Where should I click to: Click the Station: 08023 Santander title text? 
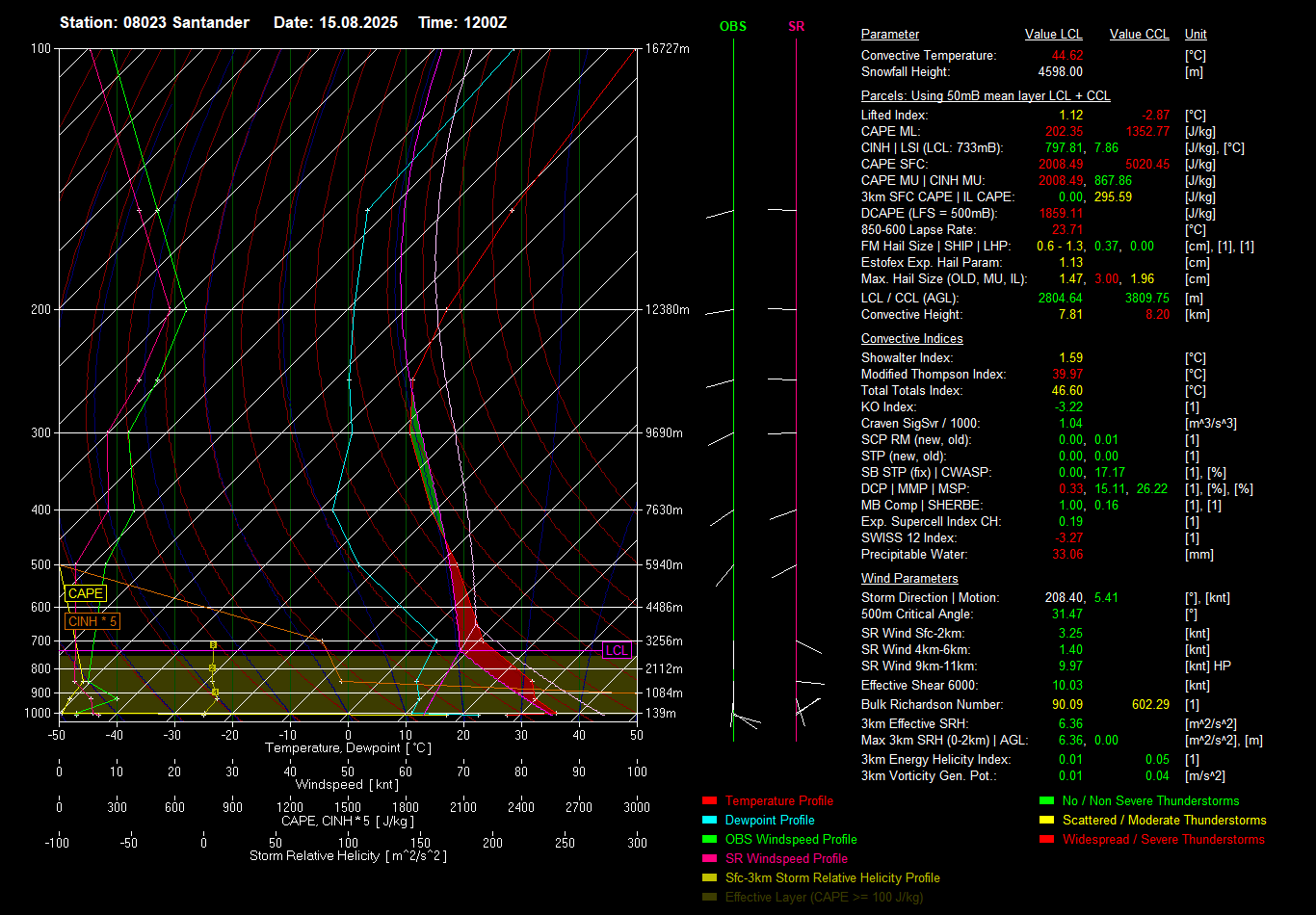[x=154, y=22]
